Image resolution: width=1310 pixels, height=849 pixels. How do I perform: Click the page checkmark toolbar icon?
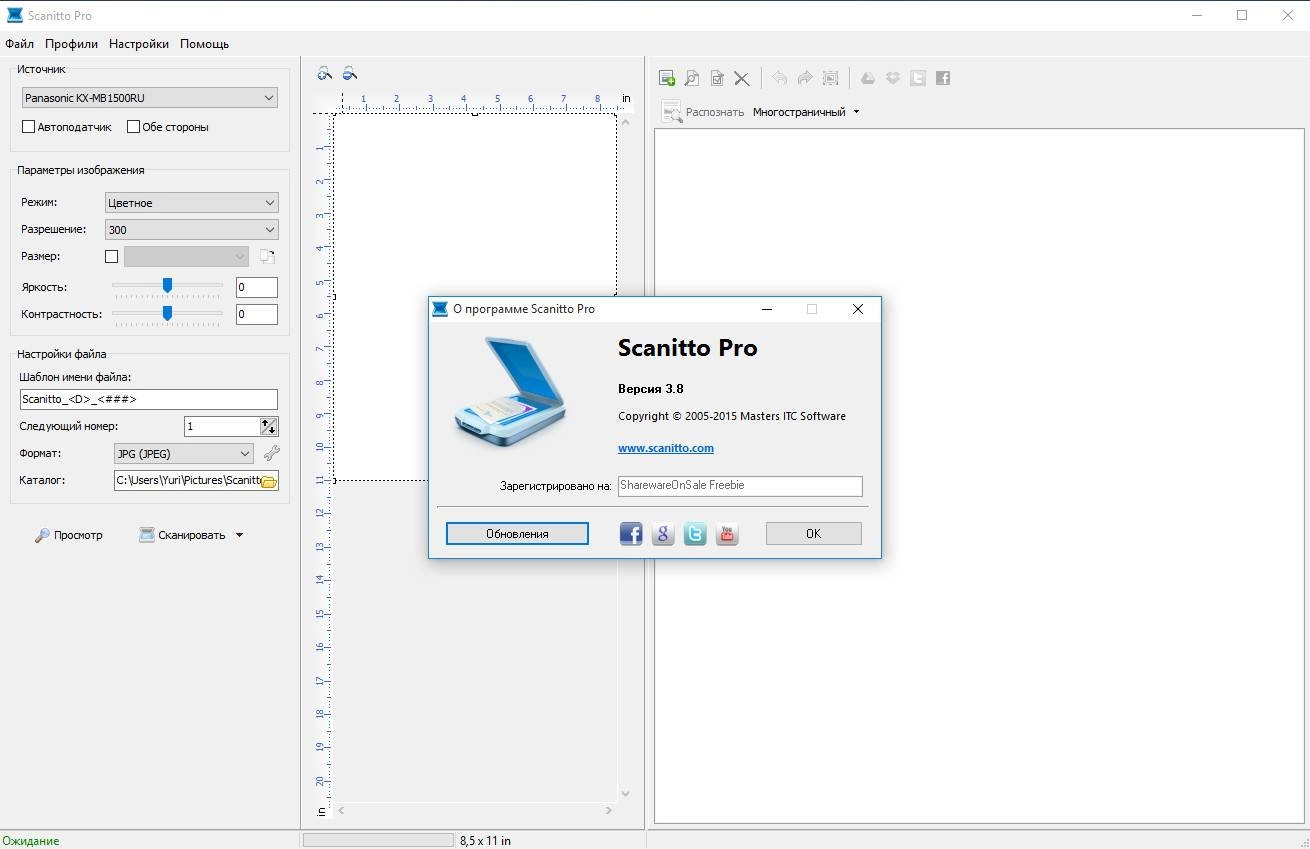[717, 78]
